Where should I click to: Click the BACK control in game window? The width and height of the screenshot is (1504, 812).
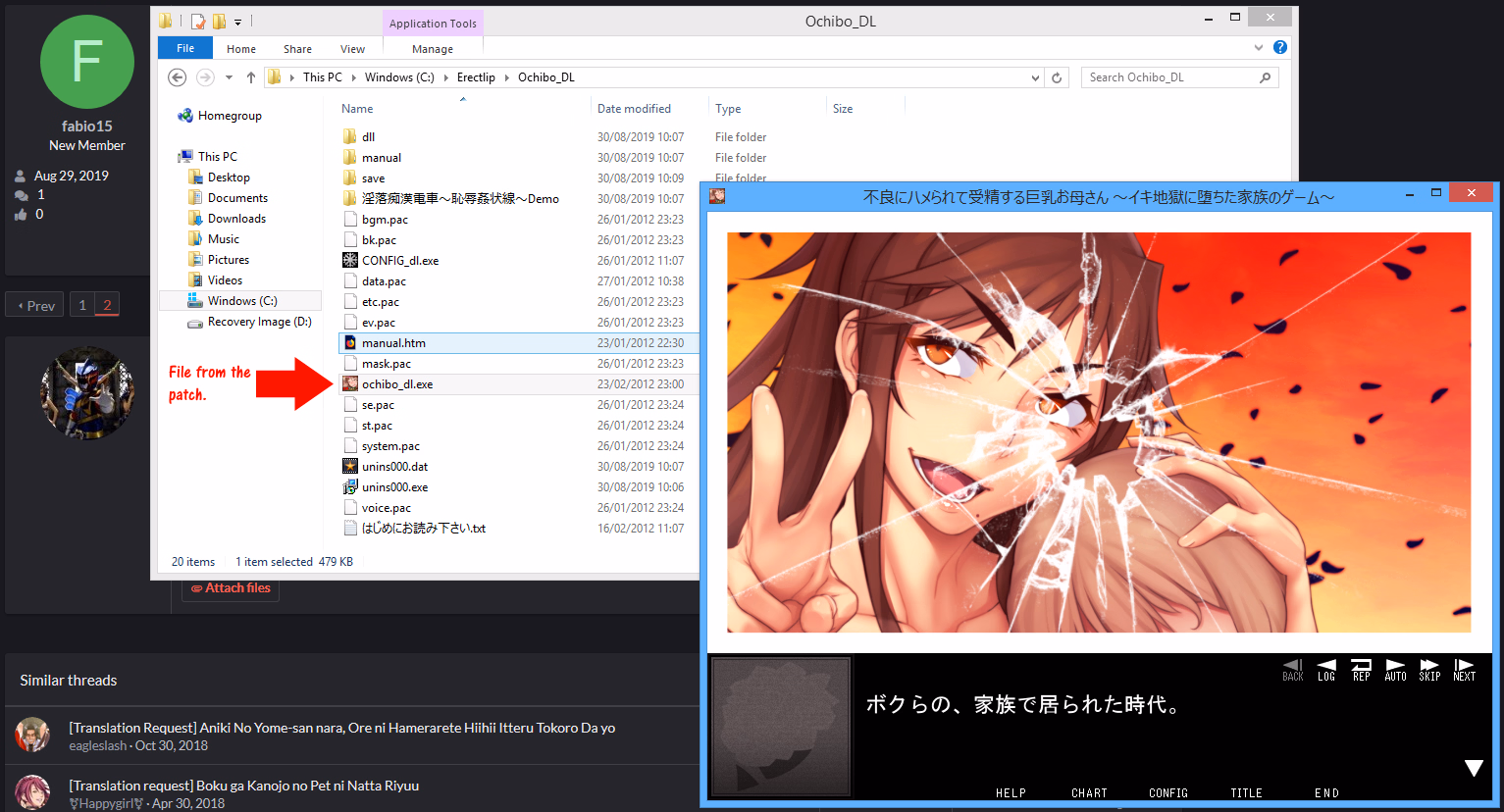point(1293,670)
